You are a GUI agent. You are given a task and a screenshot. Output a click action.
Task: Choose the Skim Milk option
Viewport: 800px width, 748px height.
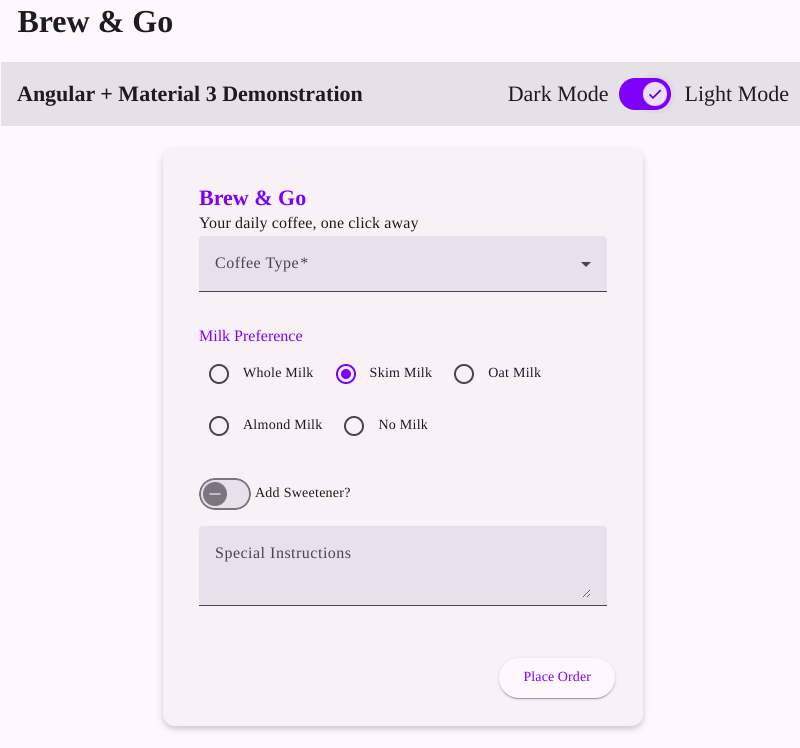click(x=346, y=374)
